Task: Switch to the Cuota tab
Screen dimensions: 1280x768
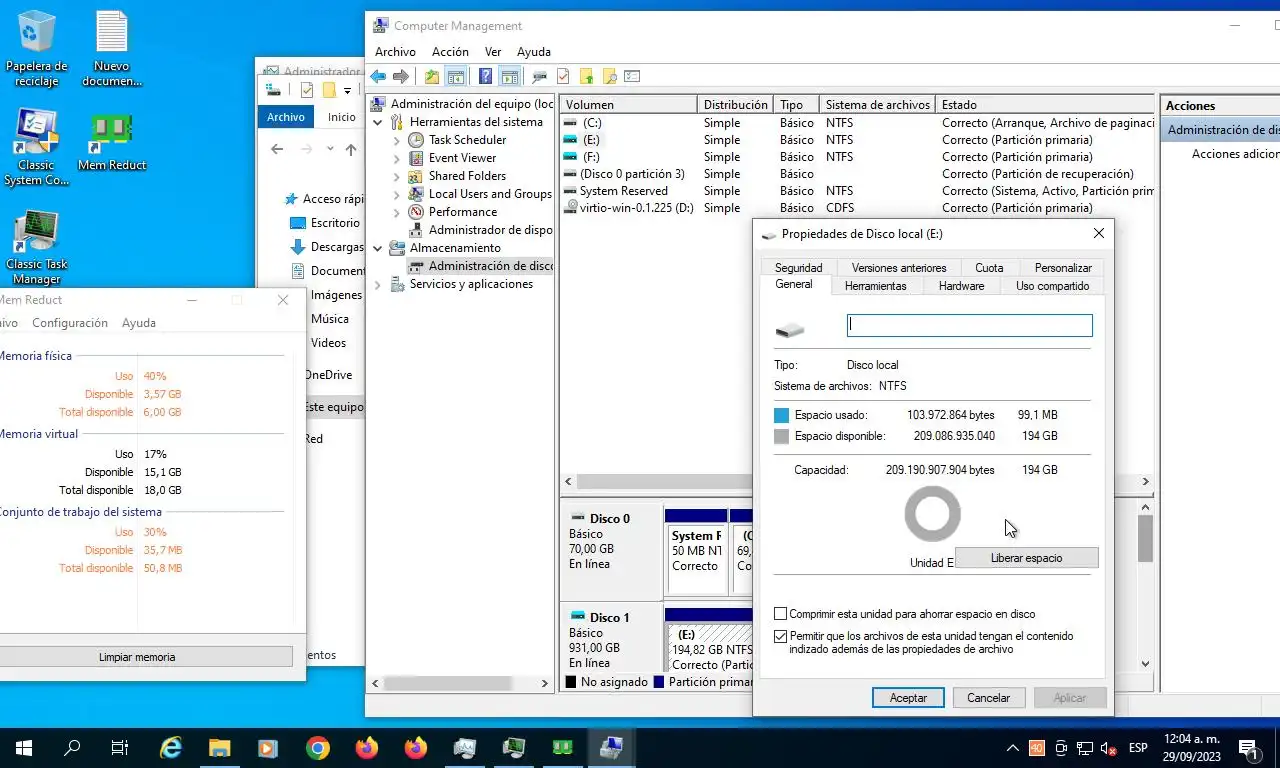Action: click(x=989, y=268)
